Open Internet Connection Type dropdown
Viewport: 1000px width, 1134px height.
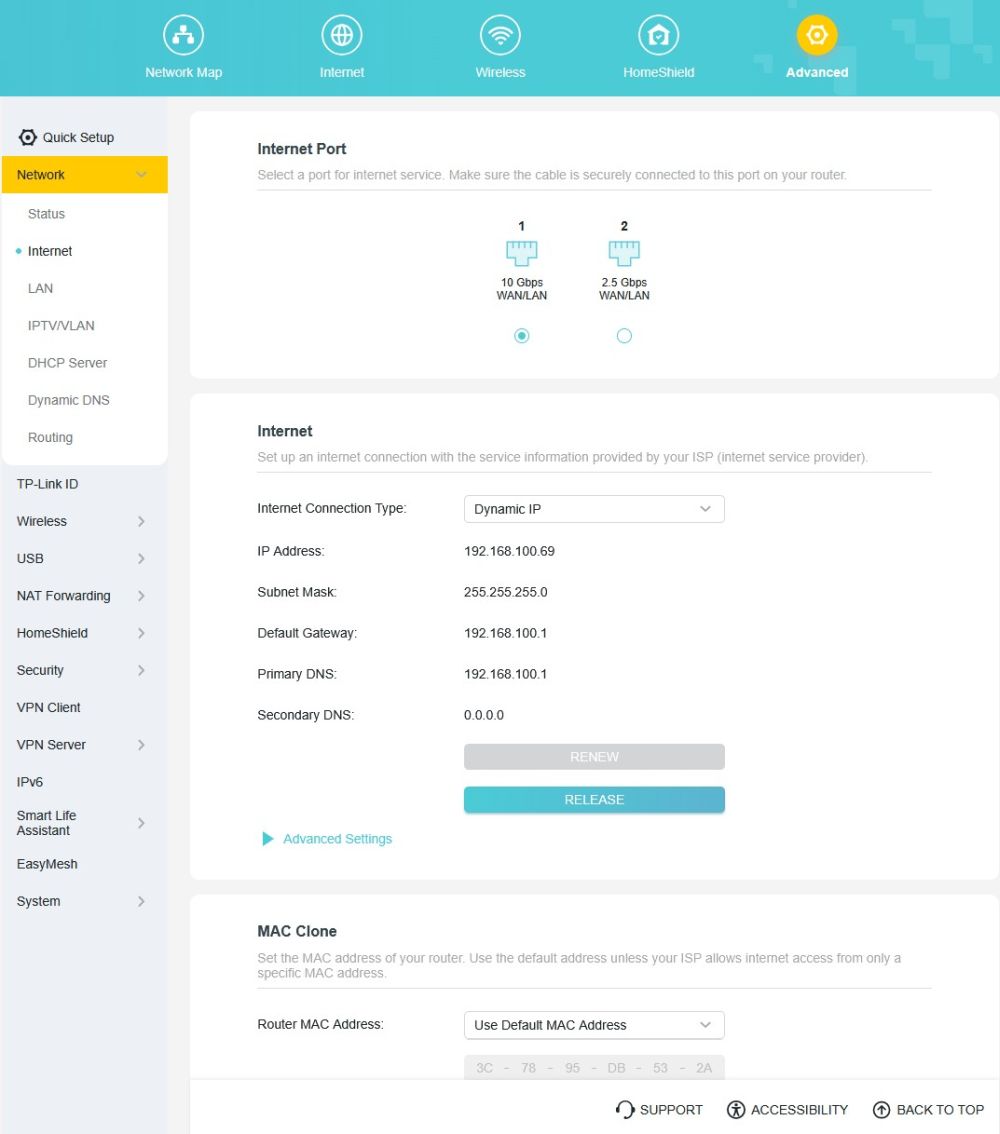coord(594,509)
